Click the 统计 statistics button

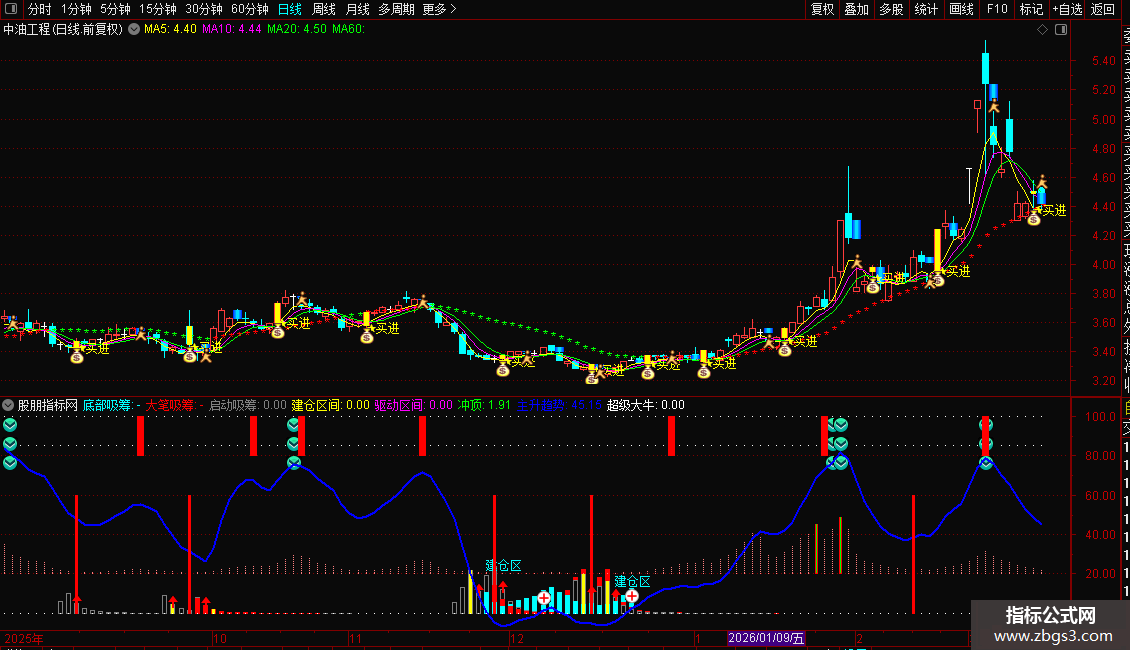pos(926,9)
